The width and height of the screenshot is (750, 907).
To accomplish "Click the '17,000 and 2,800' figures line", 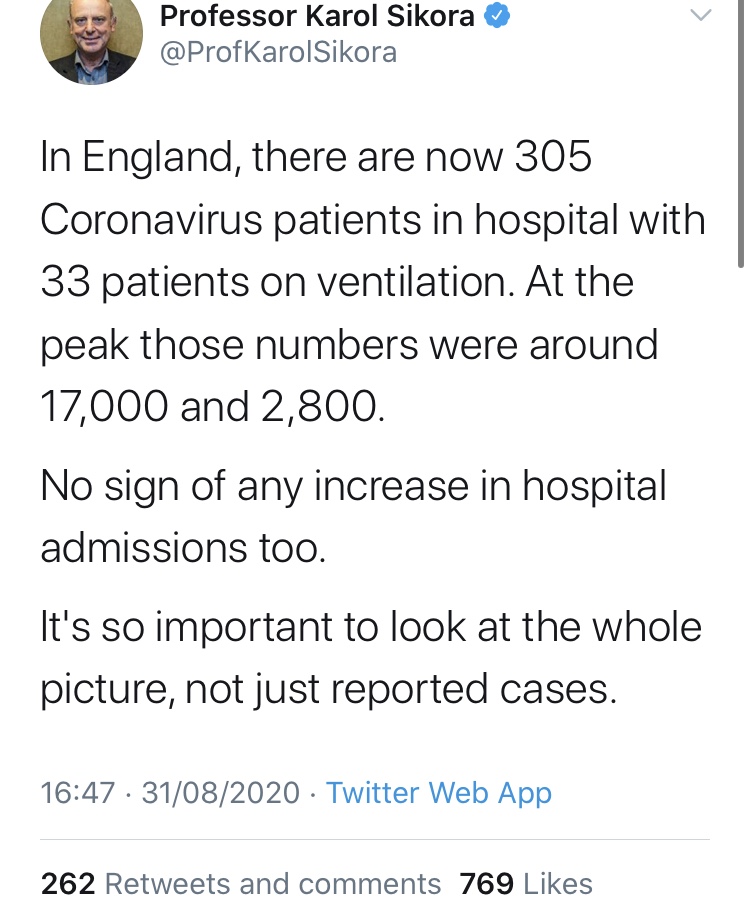I will coord(212,406).
